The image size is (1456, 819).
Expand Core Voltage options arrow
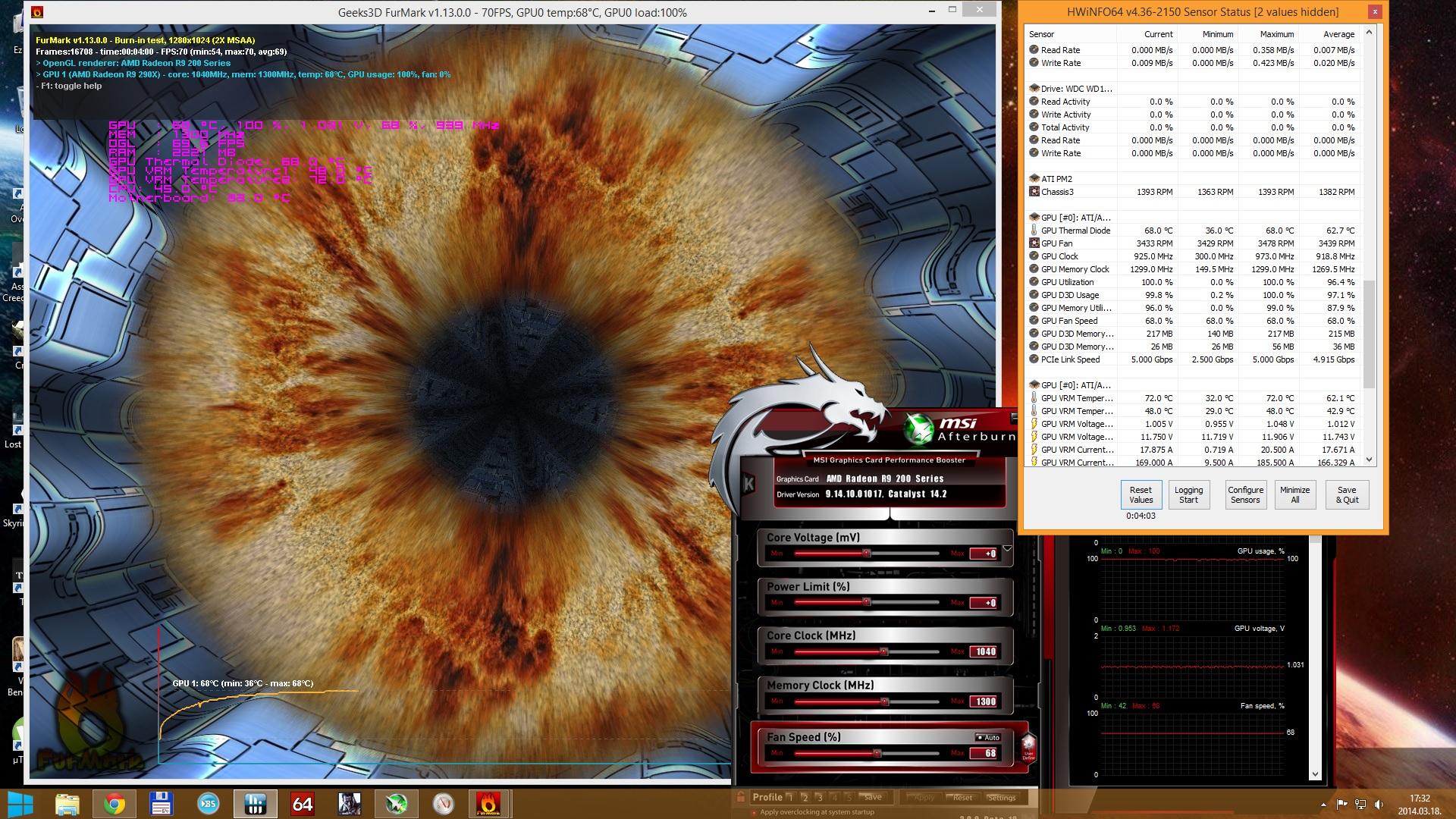pyautogui.click(x=1007, y=548)
